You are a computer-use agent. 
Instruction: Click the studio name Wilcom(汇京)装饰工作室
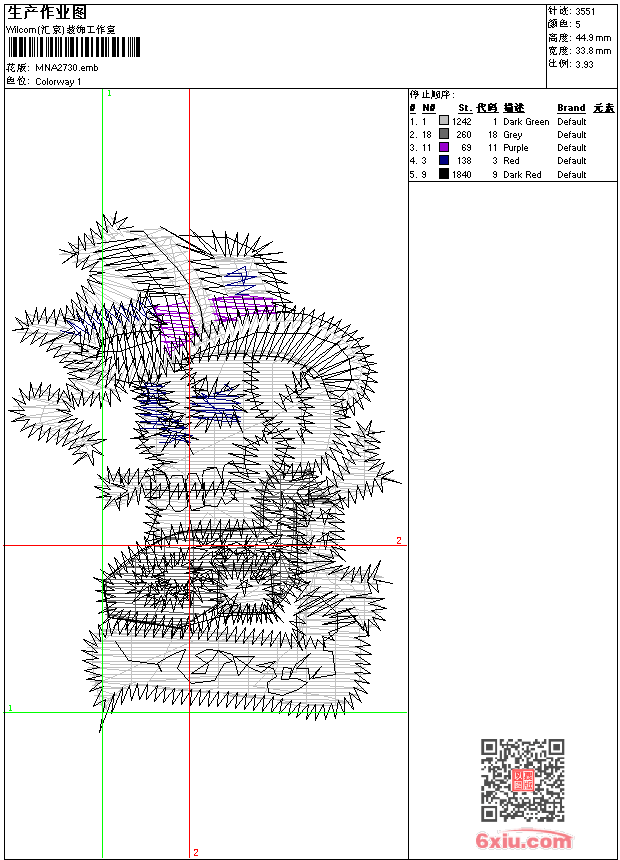pyautogui.click(x=61, y=30)
